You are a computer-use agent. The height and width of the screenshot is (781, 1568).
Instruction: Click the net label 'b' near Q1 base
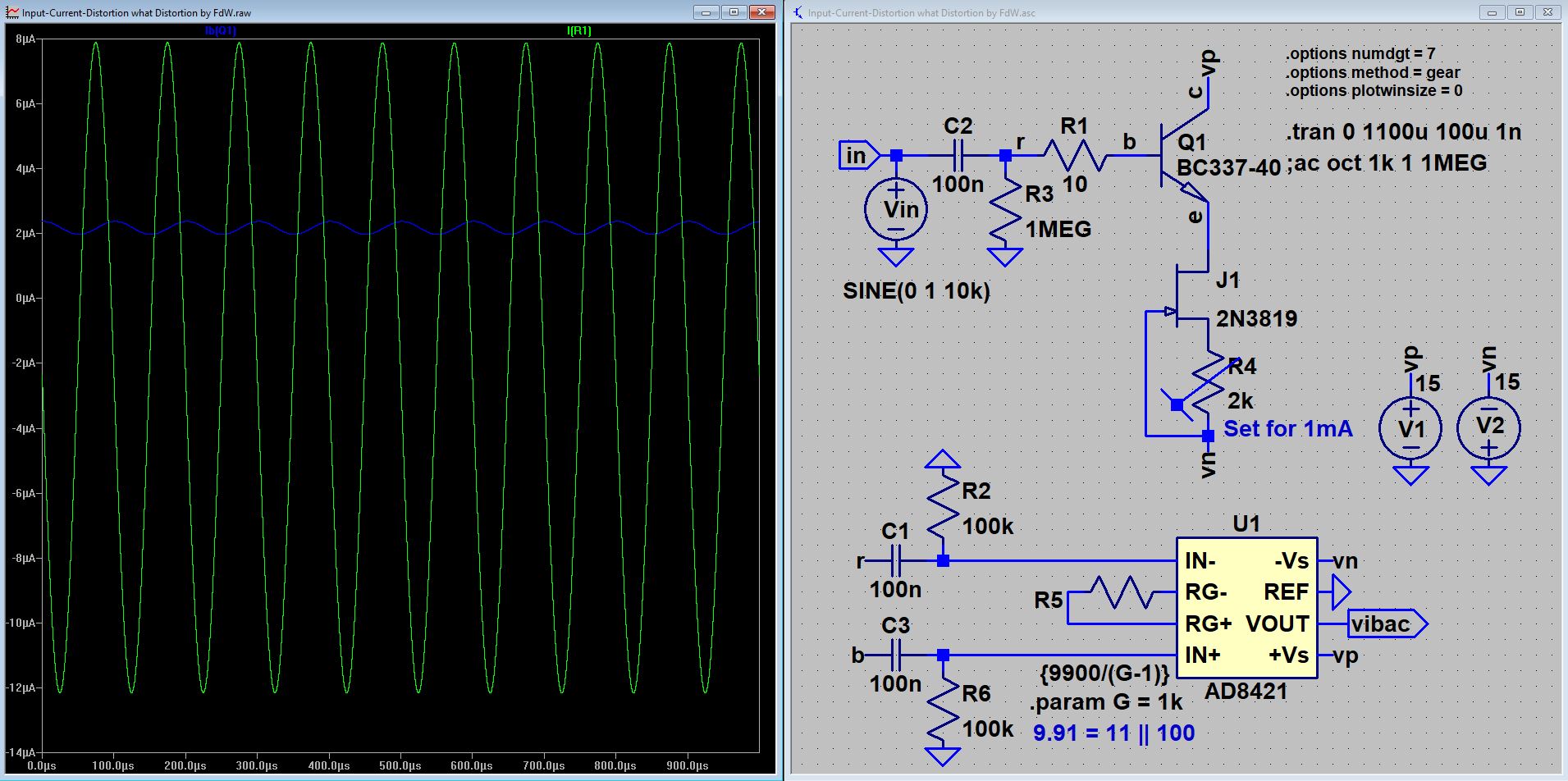(x=1130, y=142)
